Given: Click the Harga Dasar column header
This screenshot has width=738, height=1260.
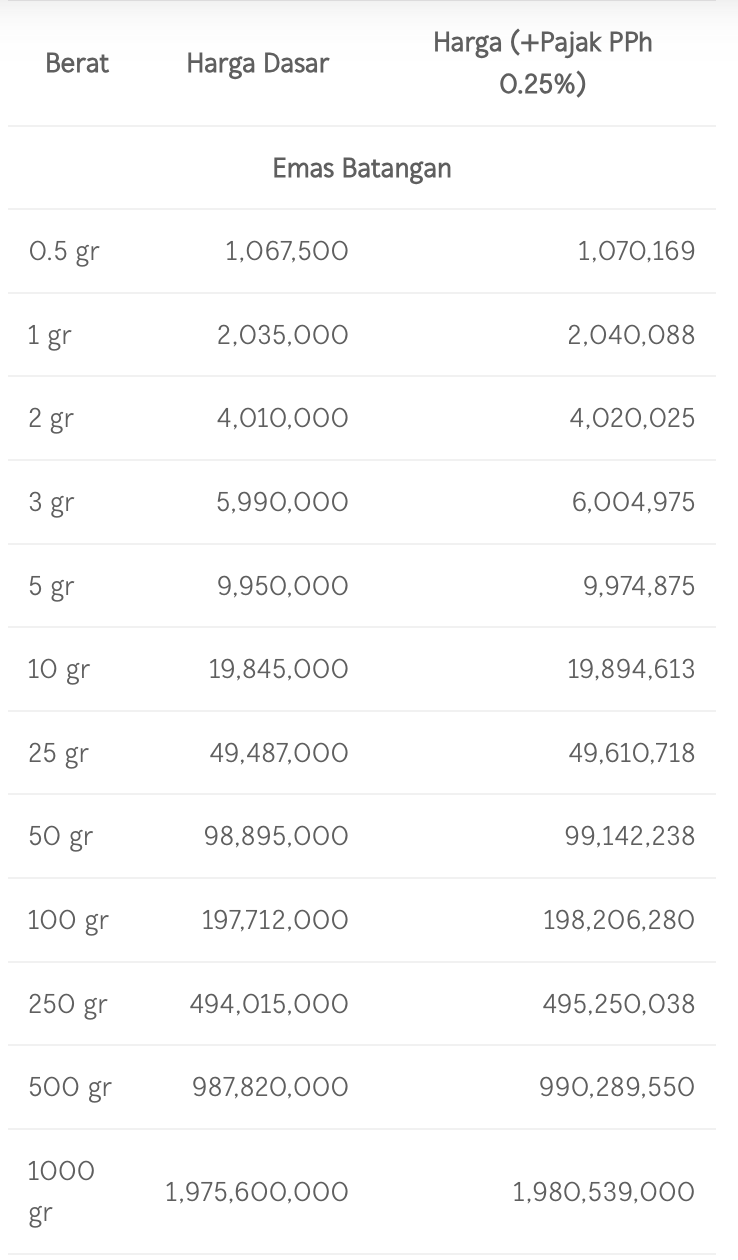Looking at the screenshot, I should point(257,64).
